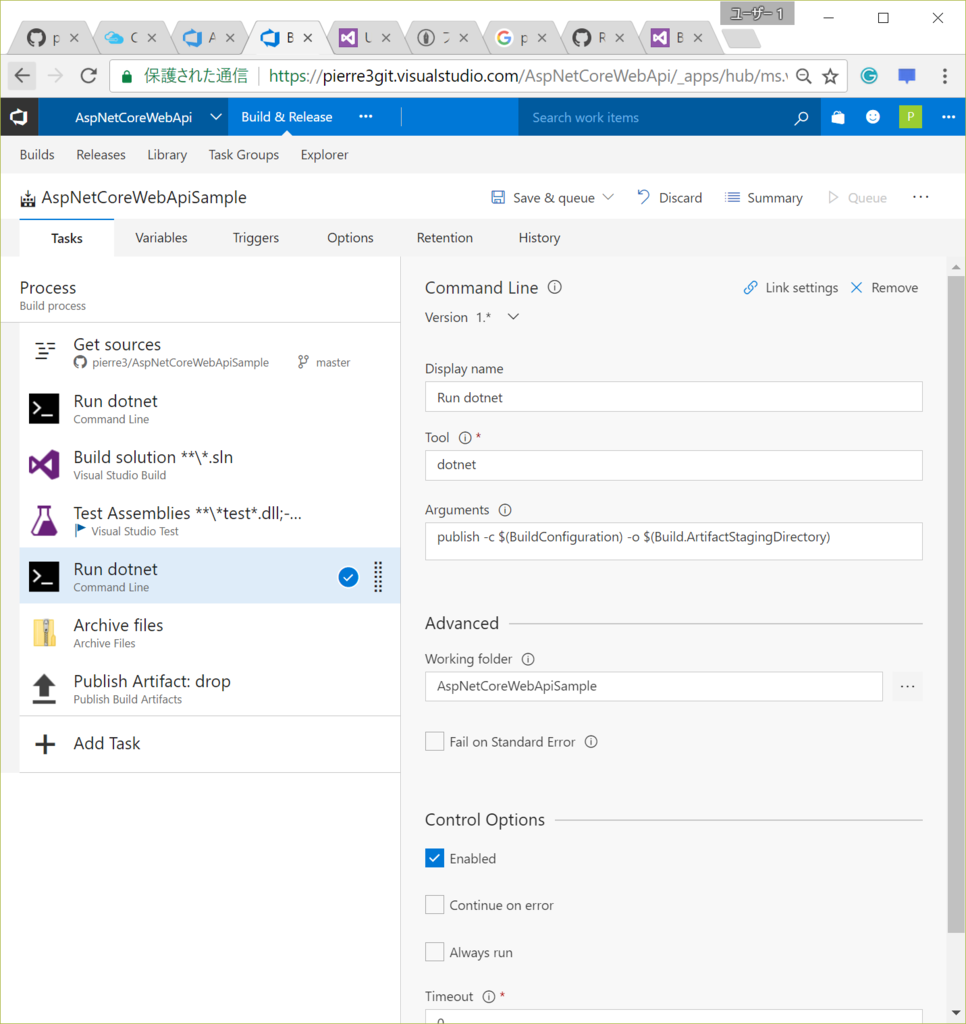The width and height of the screenshot is (966, 1024).
Task: Open the marketplace shopping bag icon
Action: point(838,118)
